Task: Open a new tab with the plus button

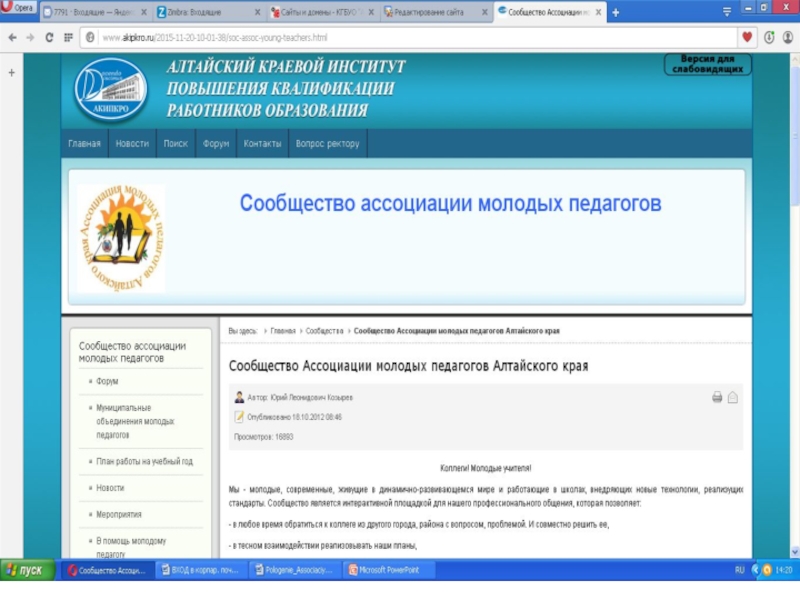Action: tap(616, 13)
